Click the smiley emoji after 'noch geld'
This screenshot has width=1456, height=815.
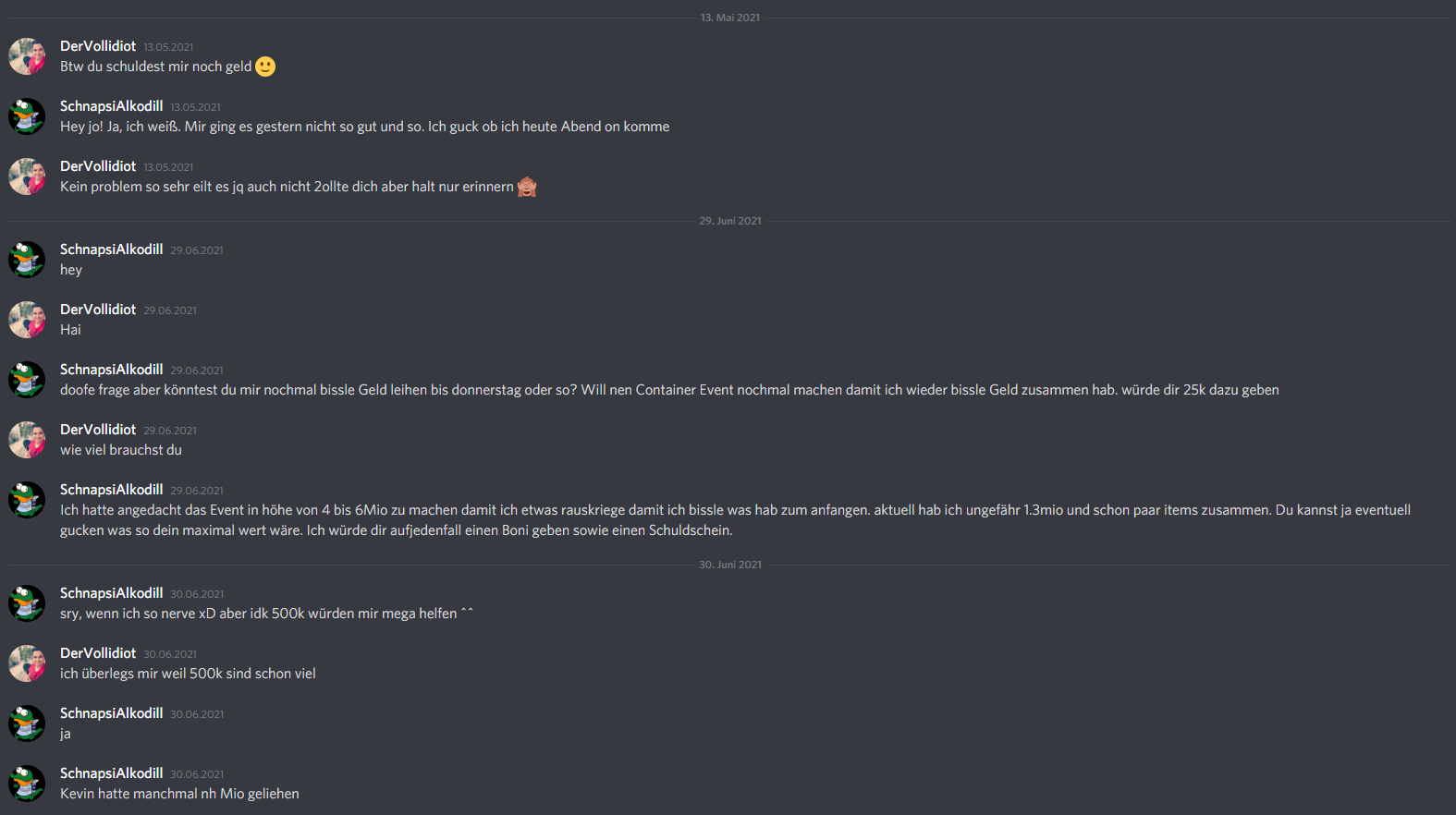pos(265,67)
